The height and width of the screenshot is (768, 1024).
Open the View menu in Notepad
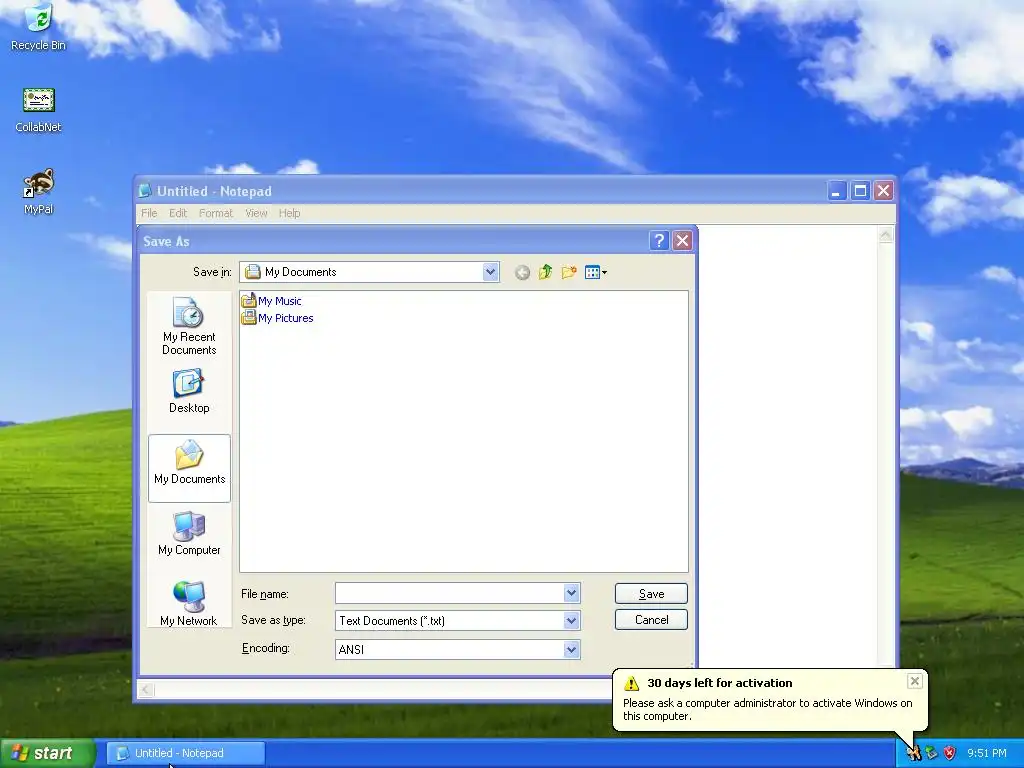click(256, 213)
